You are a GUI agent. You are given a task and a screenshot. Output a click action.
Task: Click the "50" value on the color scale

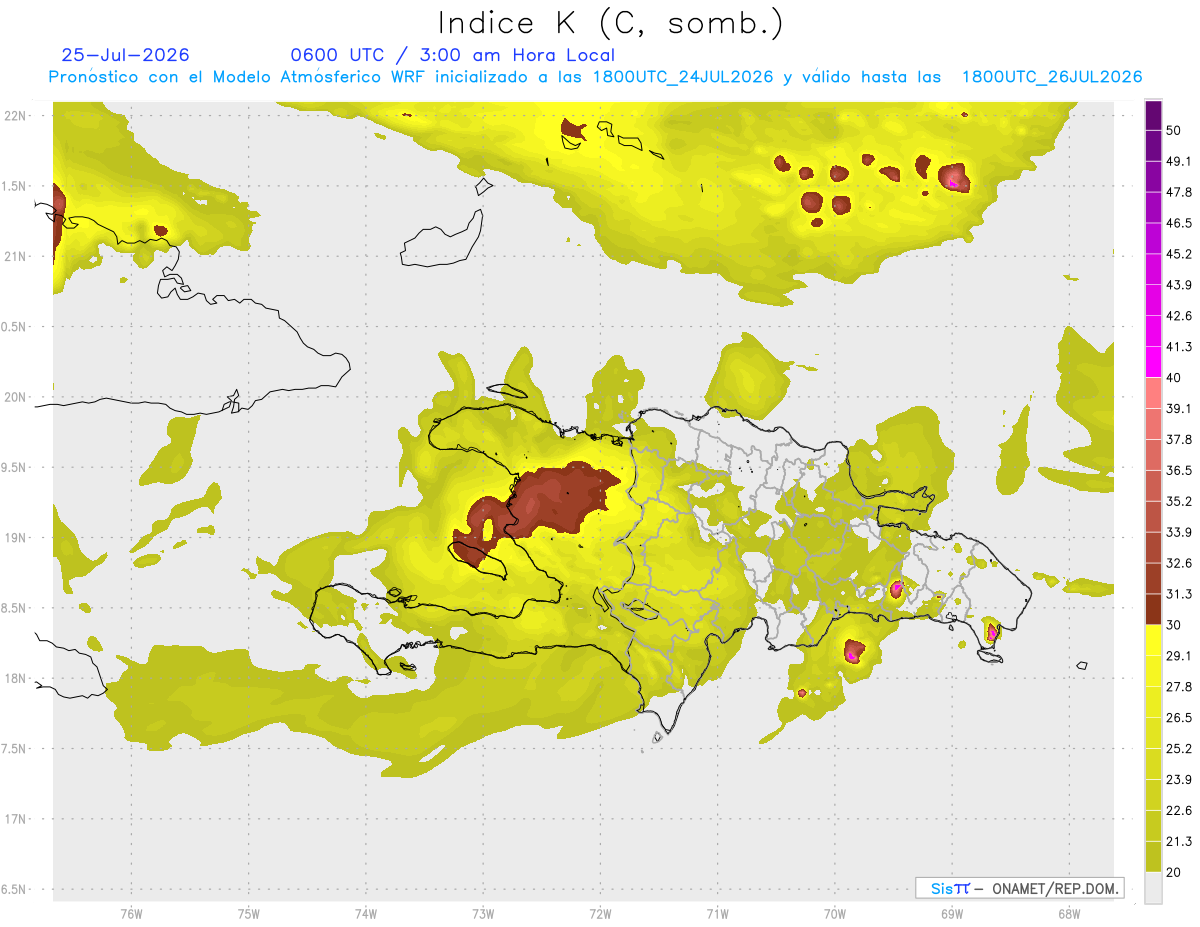[1175, 131]
